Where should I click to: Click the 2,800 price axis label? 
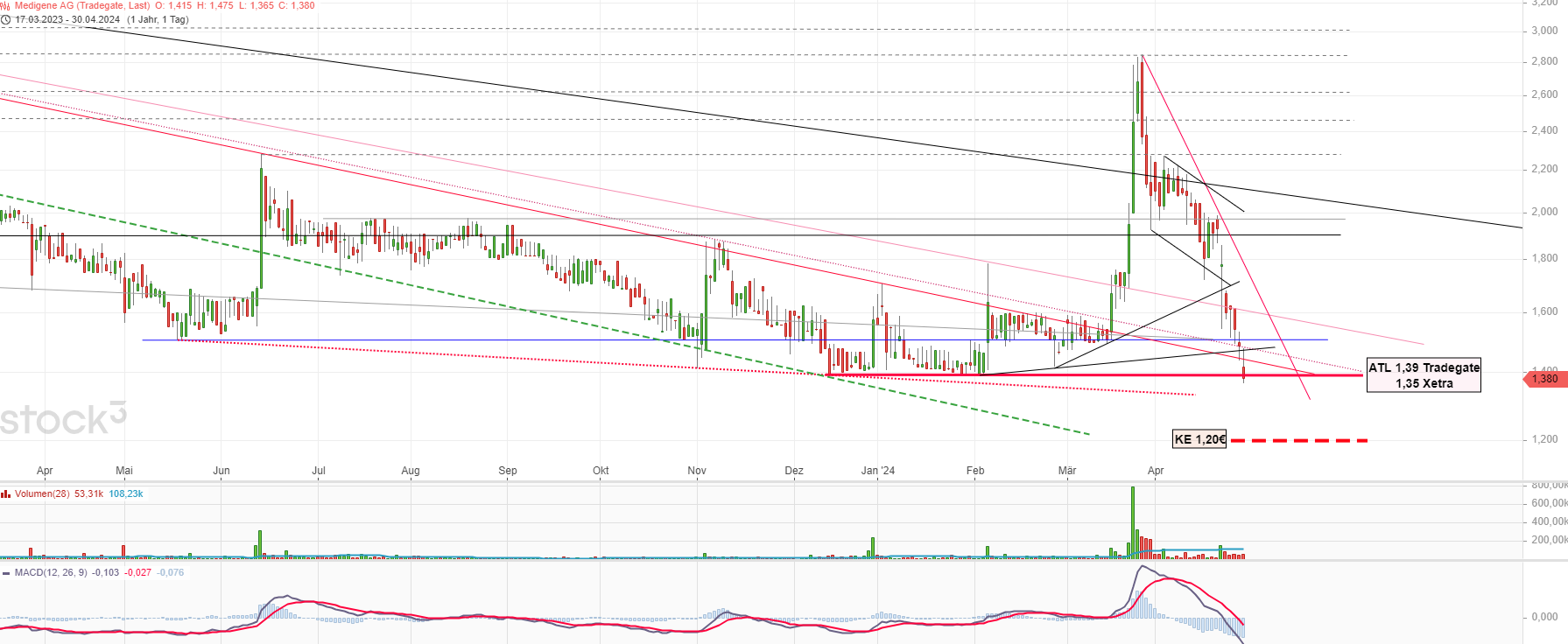click(x=1544, y=61)
